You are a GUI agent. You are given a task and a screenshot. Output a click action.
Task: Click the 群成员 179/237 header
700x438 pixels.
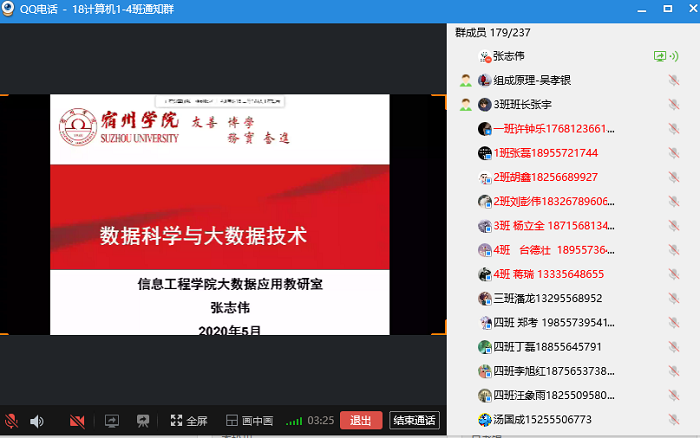(x=495, y=32)
